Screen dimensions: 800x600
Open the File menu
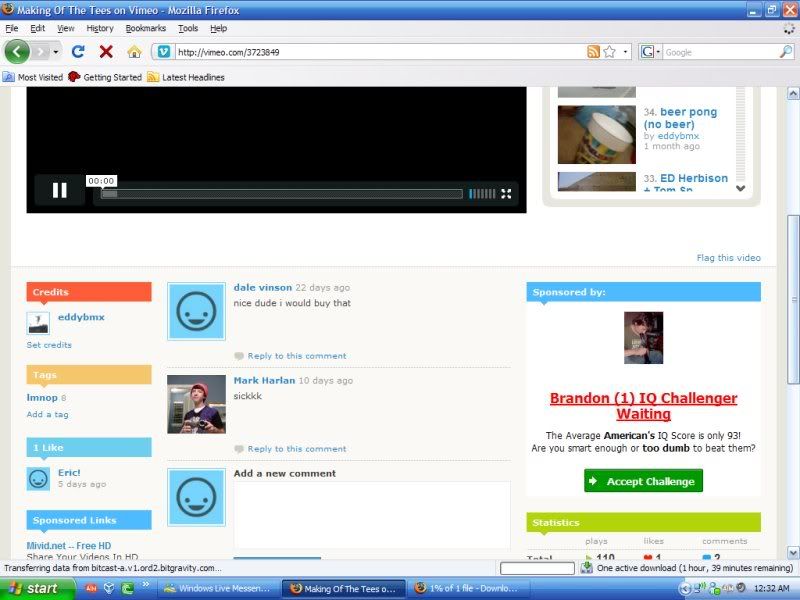[11, 29]
